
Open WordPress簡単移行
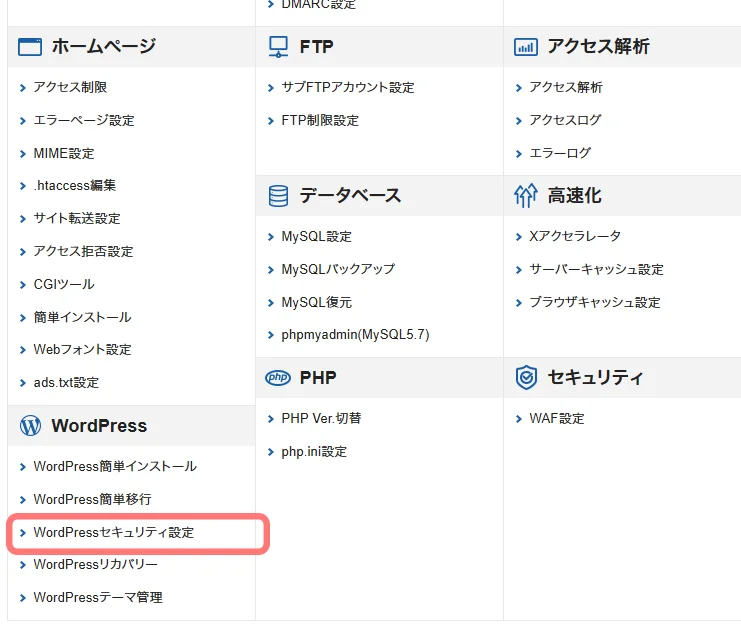pos(92,499)
